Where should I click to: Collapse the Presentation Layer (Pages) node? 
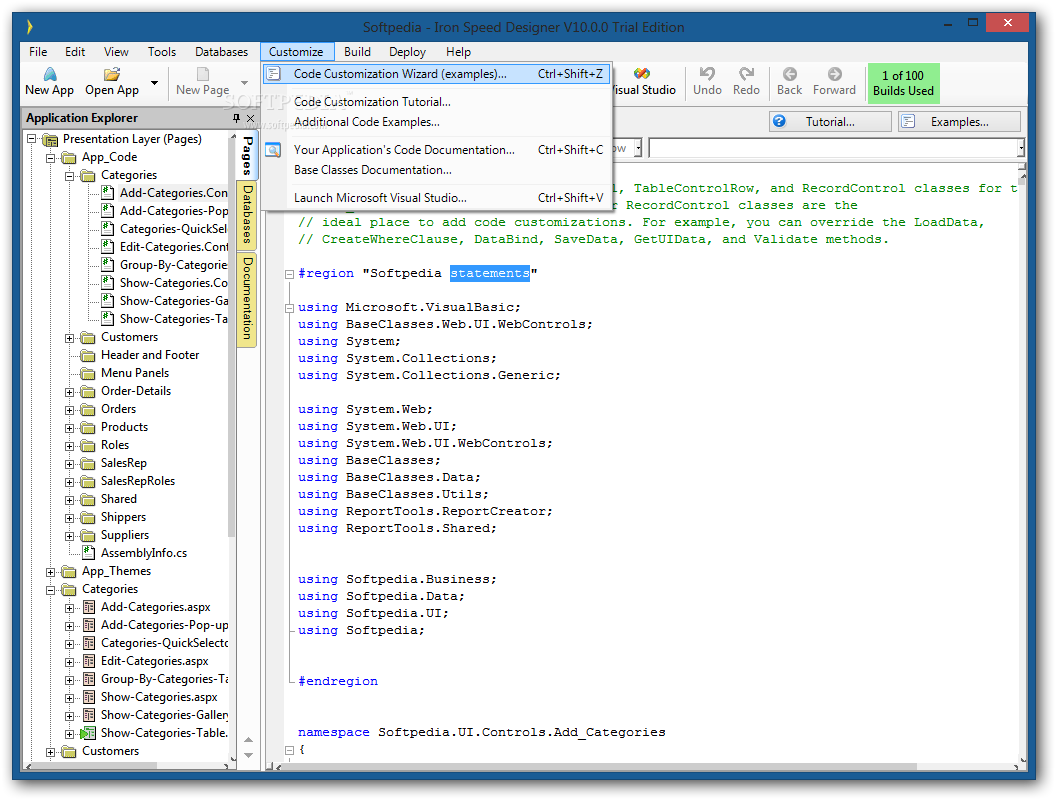(x=32, y=139)
